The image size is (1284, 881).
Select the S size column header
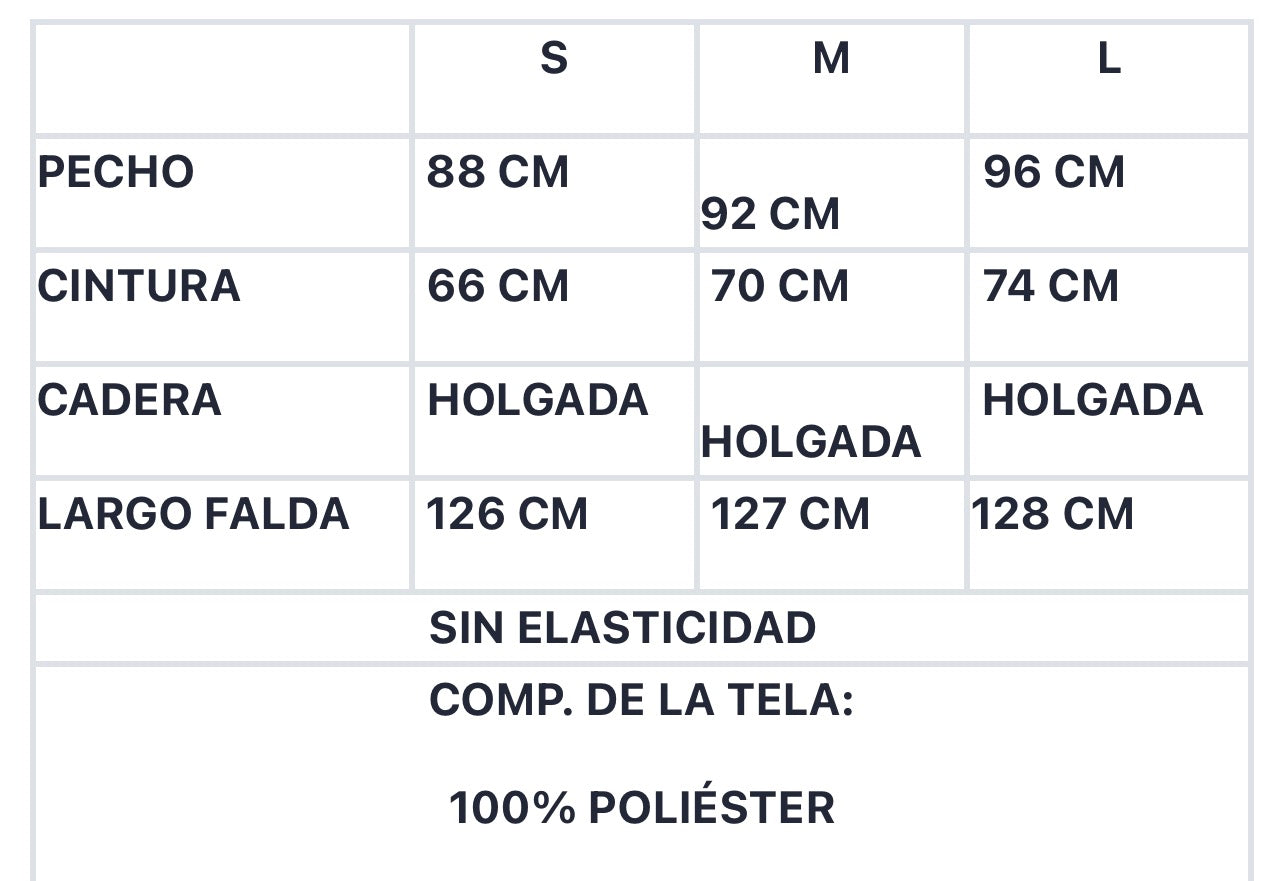point(554,59)
